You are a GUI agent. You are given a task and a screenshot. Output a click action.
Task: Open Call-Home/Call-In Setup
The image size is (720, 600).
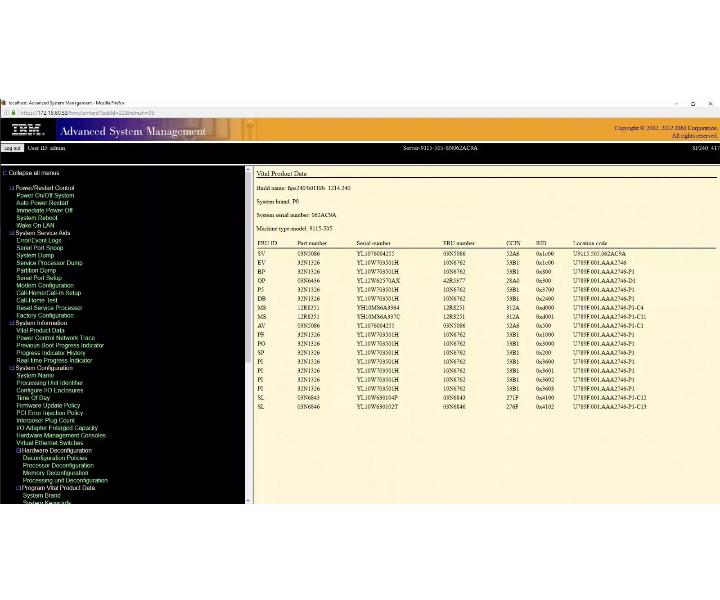point(49,293)
